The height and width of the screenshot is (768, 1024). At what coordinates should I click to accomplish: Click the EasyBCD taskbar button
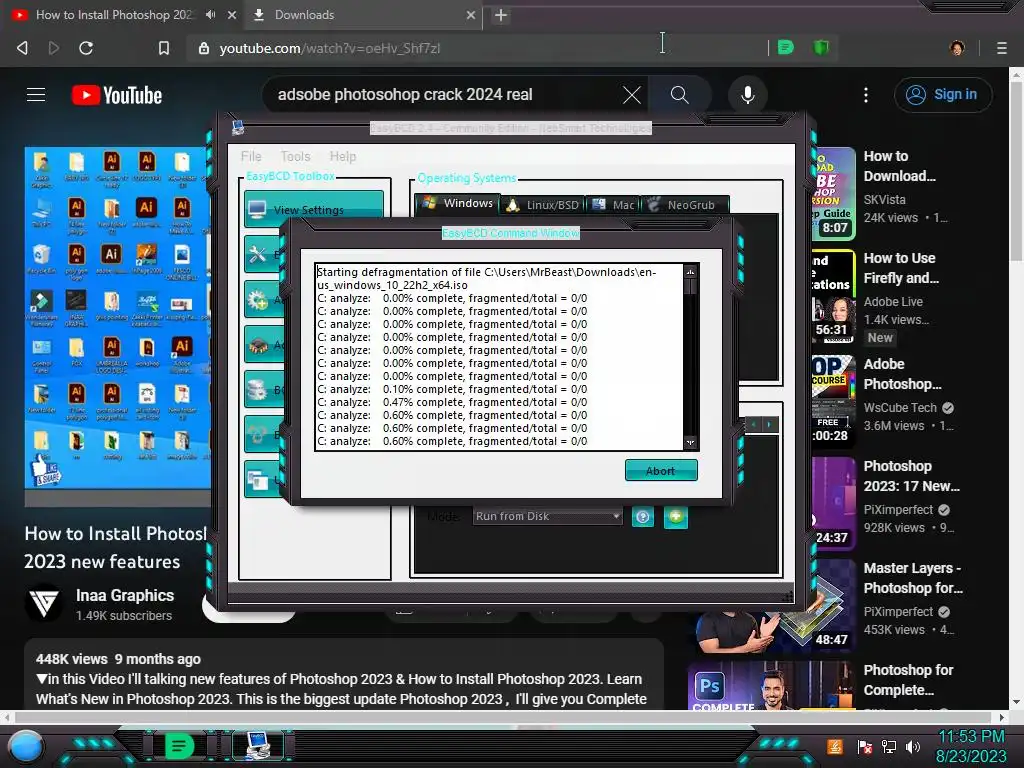[259, 746]
